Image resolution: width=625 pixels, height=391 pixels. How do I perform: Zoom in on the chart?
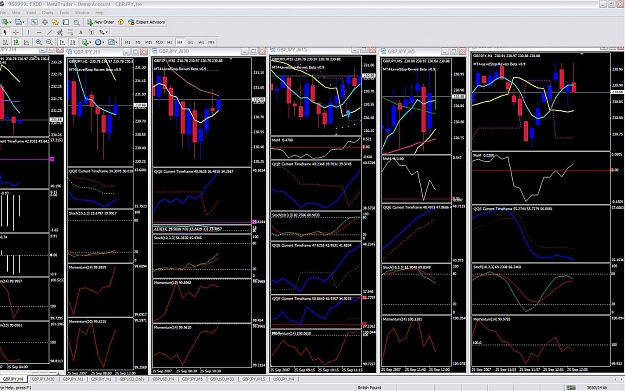[39, 42]
